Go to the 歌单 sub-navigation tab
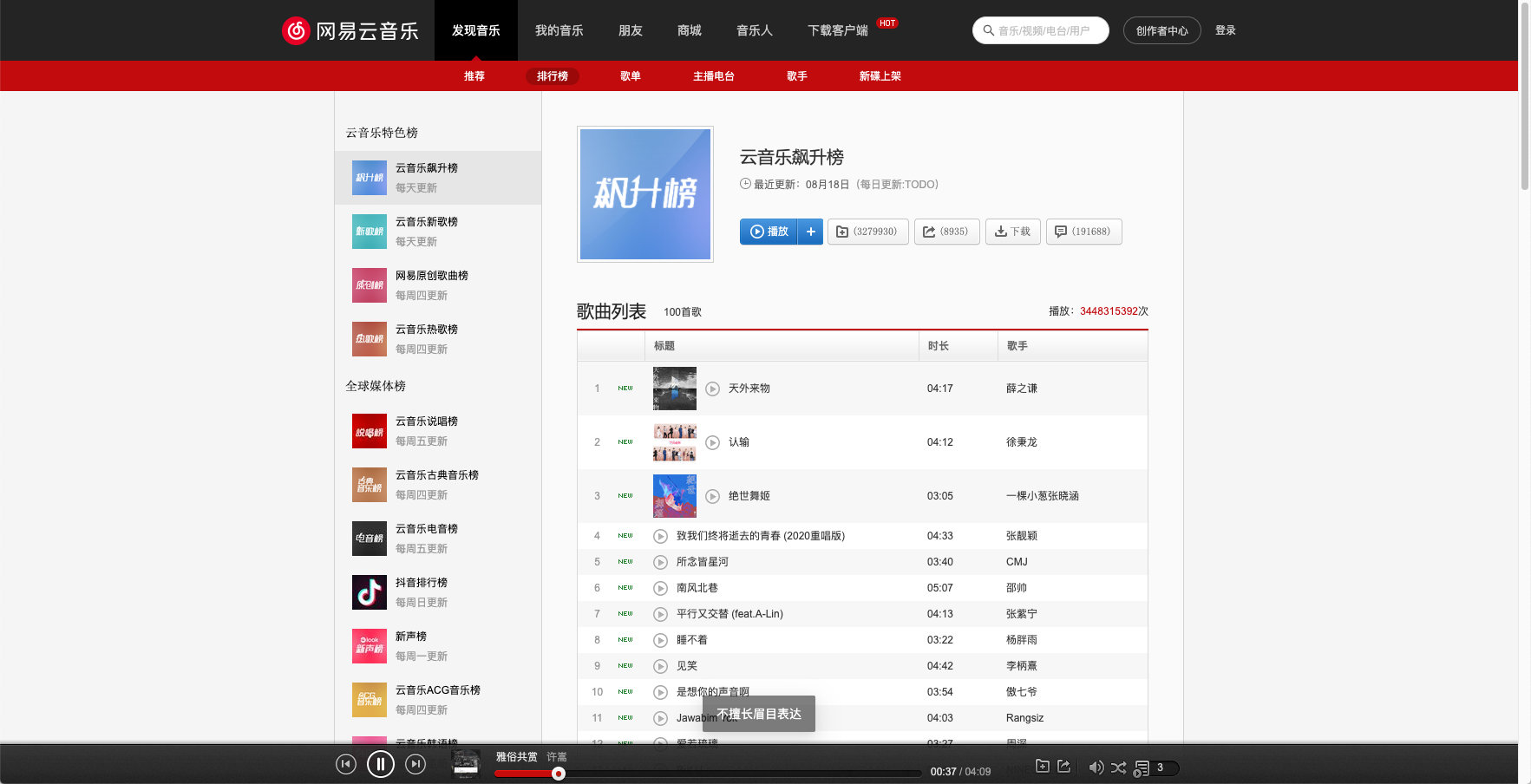The height and width of the screenshot is (784, 1531). (631, 76)
